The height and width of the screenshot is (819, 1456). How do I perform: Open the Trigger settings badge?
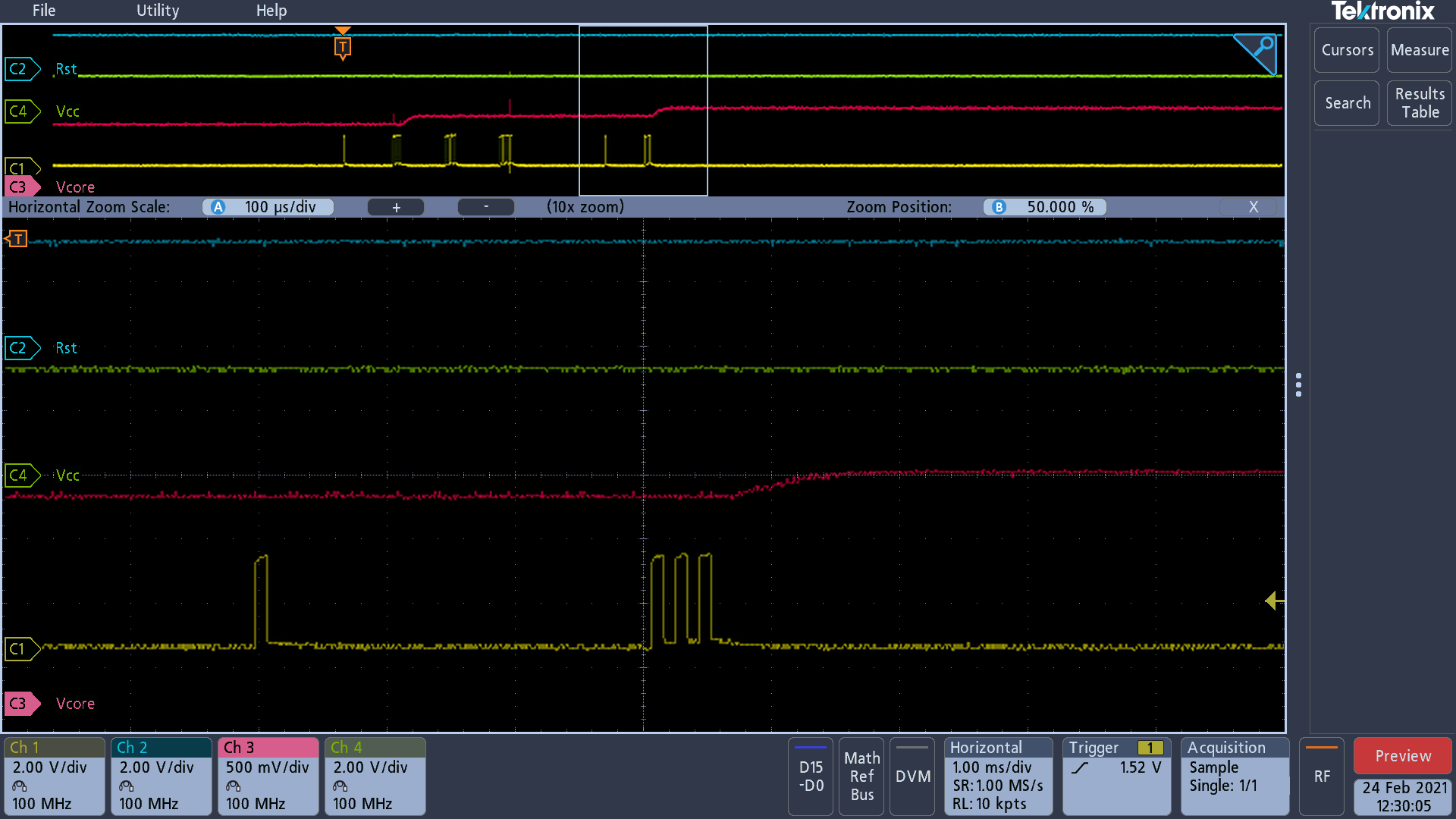click(1117, 777)
